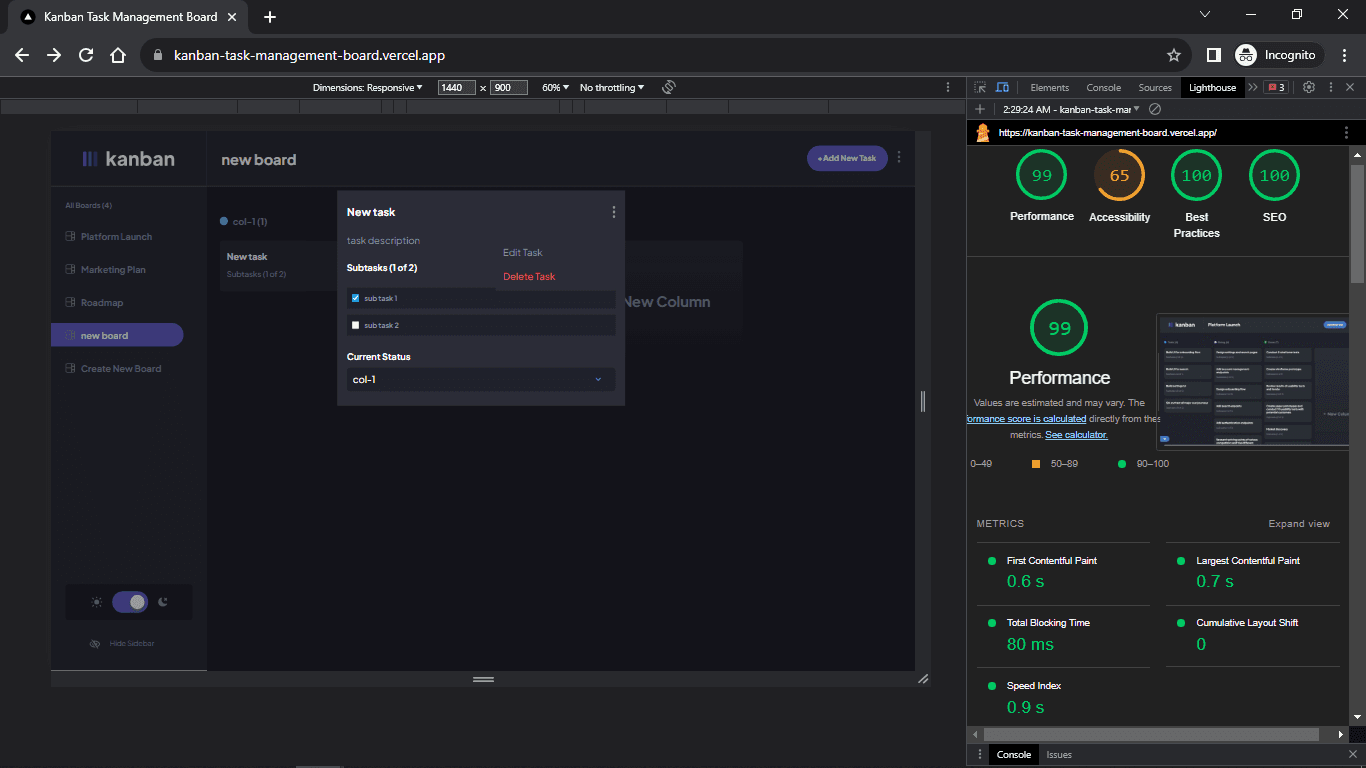The image size is (1366, 768).
Task: Toggle the dark/light theme switch
Action: point(130,602)
